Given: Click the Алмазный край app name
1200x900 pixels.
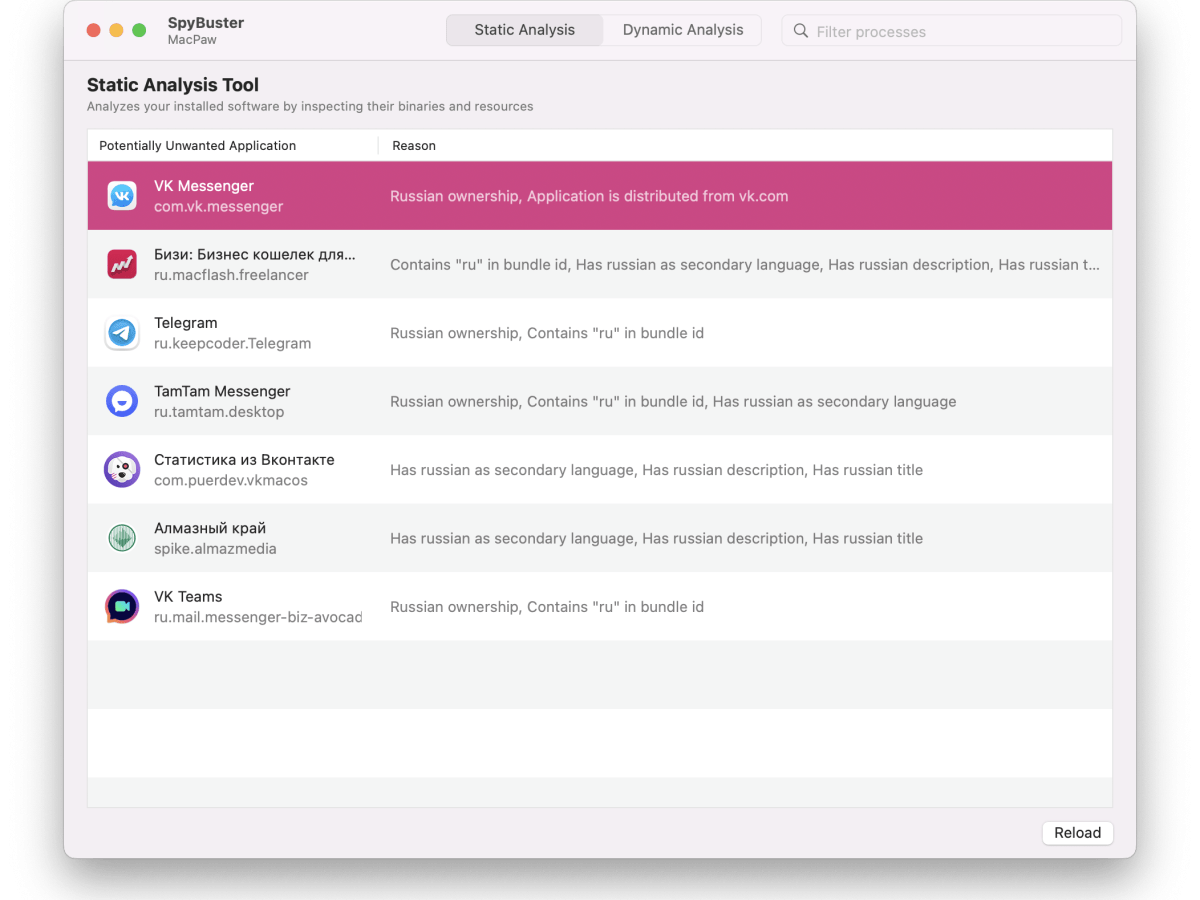Looking at the screenshot, I should [x=210, y=528].
